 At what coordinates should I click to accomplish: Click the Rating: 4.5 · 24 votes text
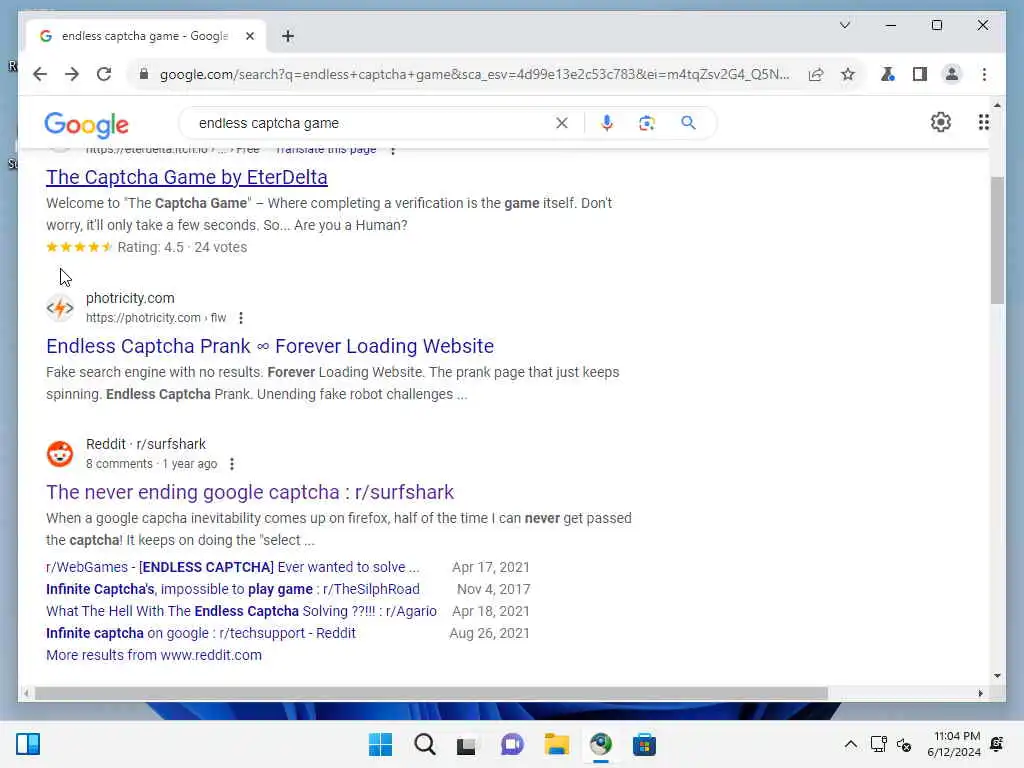click(182, 248)
